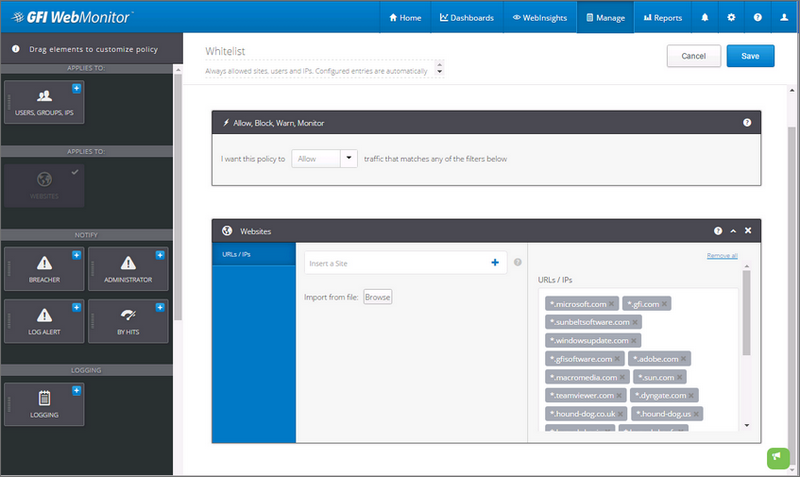This screenshot has height=477, width=800.
Task: Remove the *.sun.com entry
Action: point(680,377)
